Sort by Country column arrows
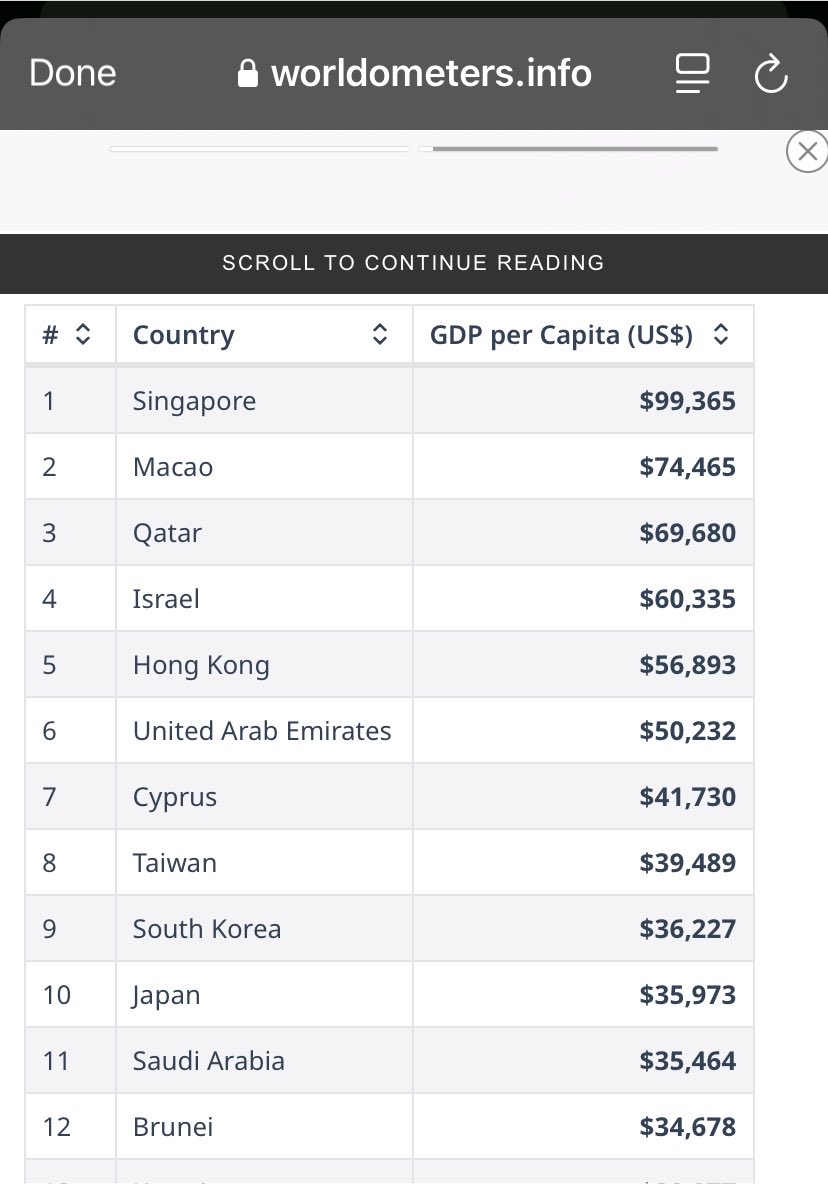Viewport: 828px width, 1184px height. coord(380,335)
